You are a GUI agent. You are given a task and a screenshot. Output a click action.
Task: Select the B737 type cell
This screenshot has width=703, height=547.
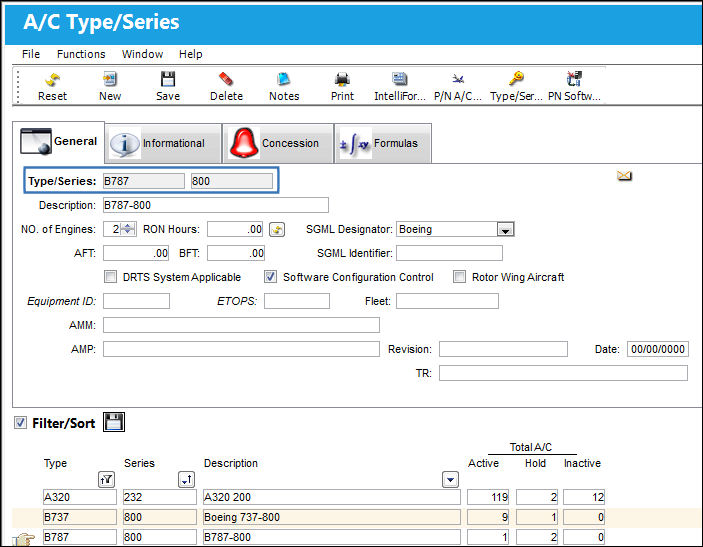(x=80, y=517)
